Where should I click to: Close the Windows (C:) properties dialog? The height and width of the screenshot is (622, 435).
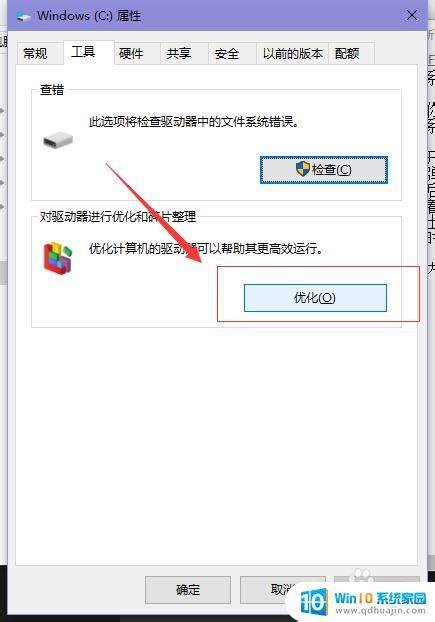click(x=412, y=15)
